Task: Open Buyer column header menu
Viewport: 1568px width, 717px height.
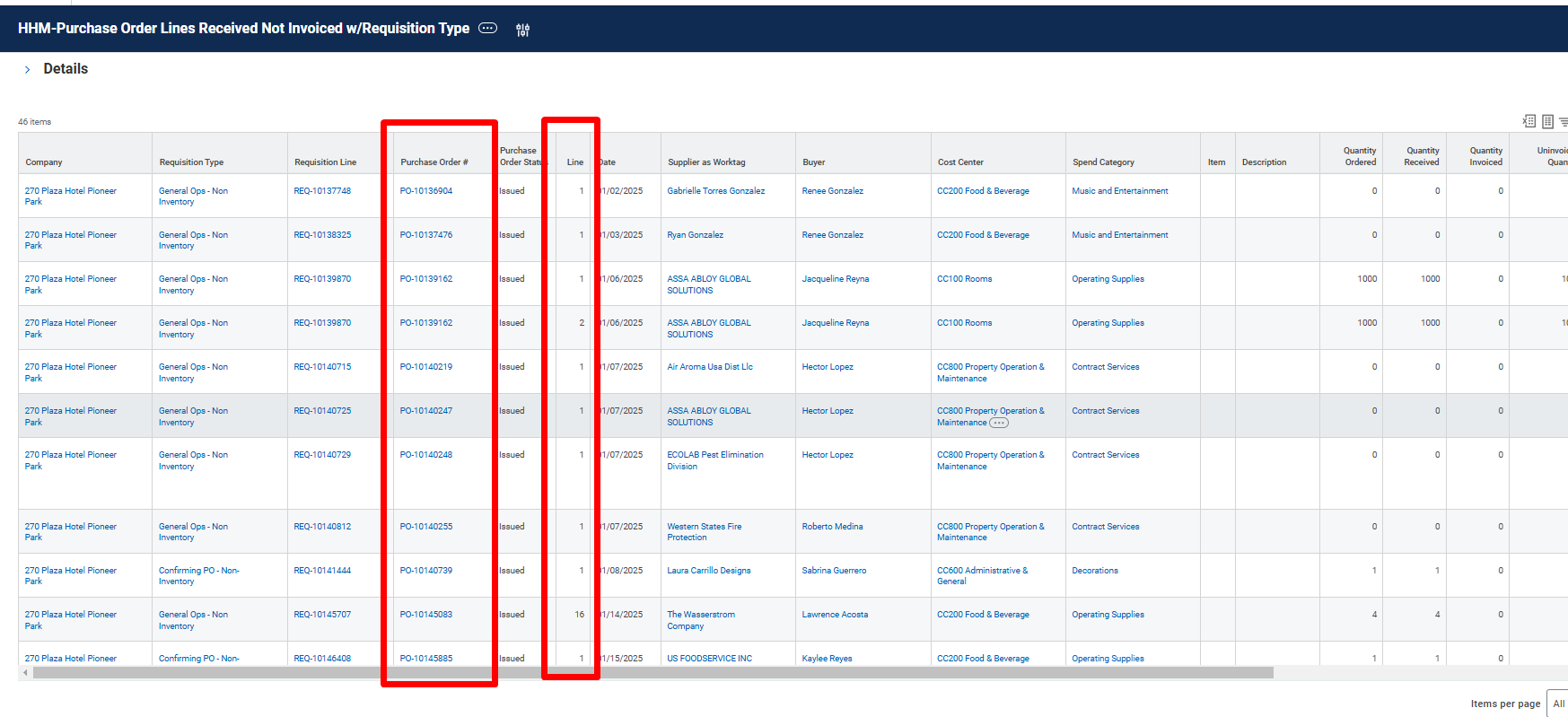Action: coord(814,162)
